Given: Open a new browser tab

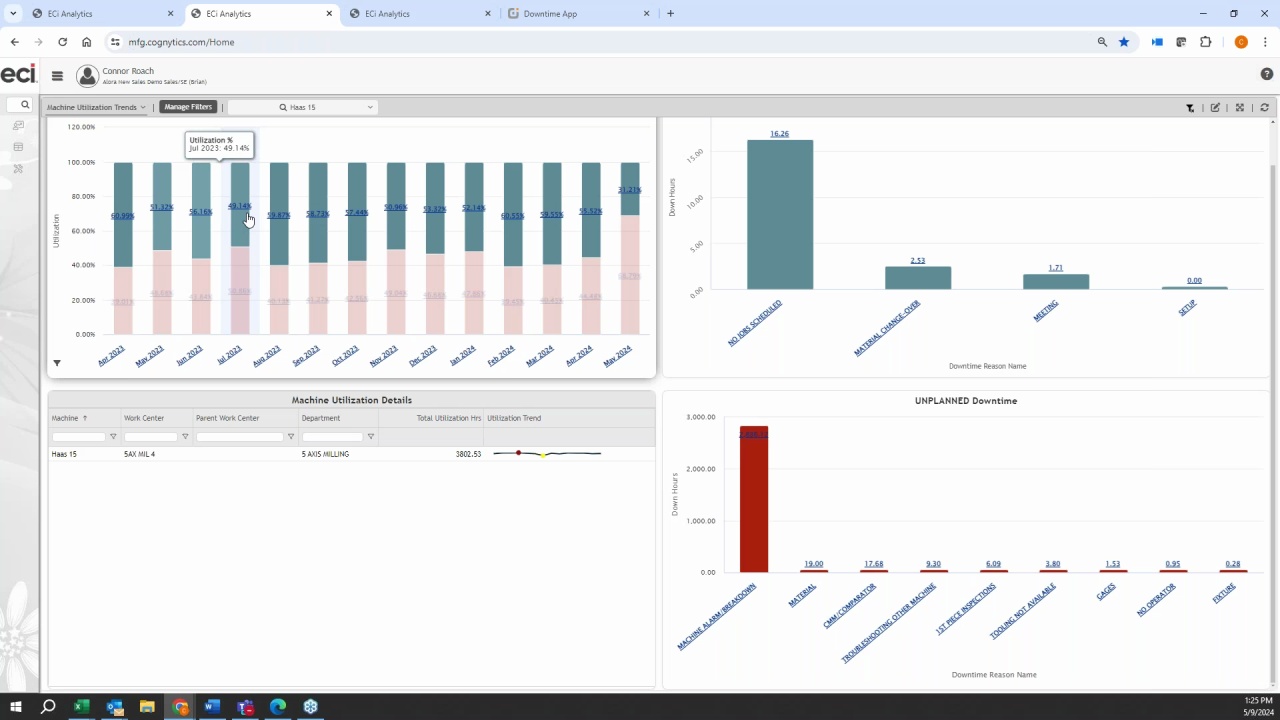Looking at the screenshot, I should coord(670,14).
